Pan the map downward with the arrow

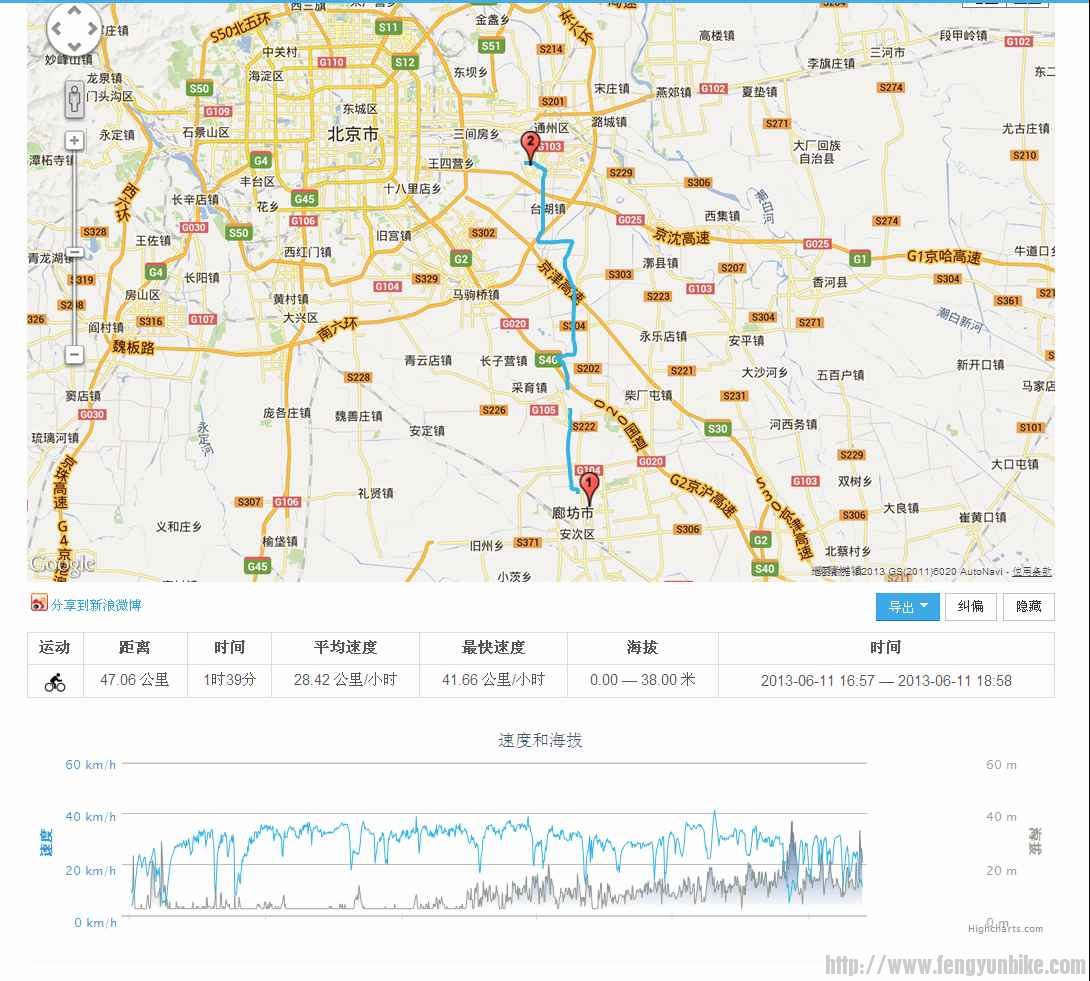tap(74, 46)
